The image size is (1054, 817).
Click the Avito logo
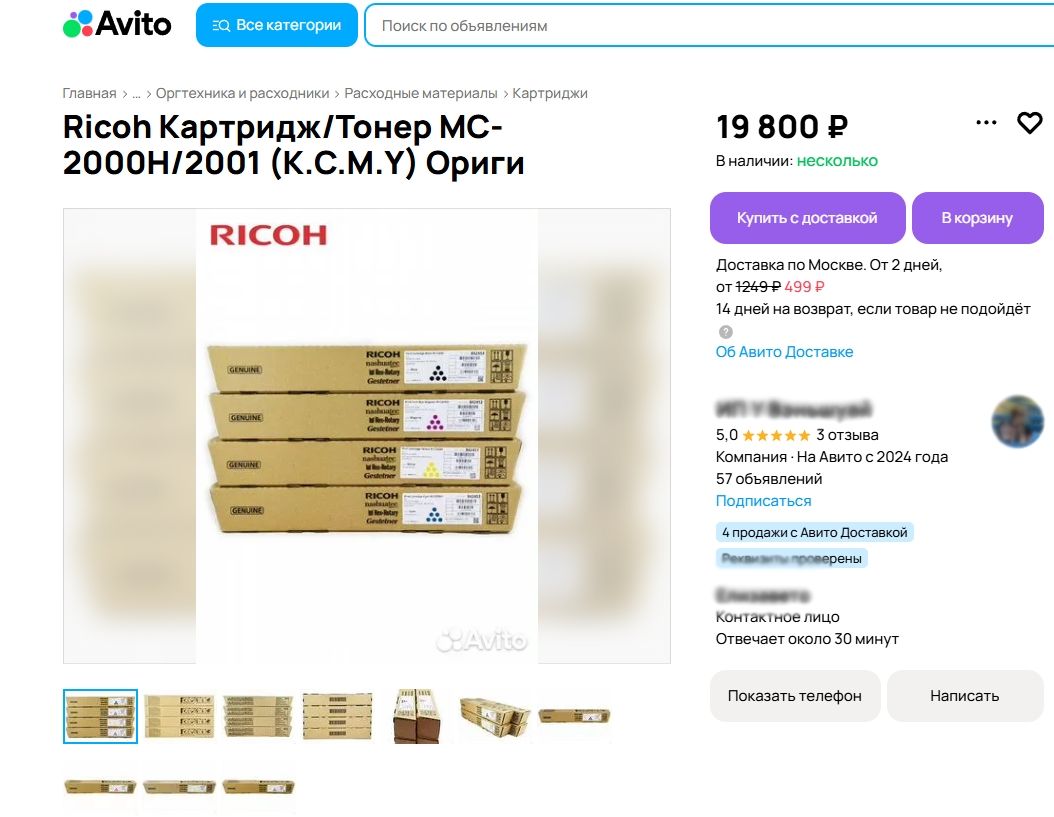(x=117, y=24)
